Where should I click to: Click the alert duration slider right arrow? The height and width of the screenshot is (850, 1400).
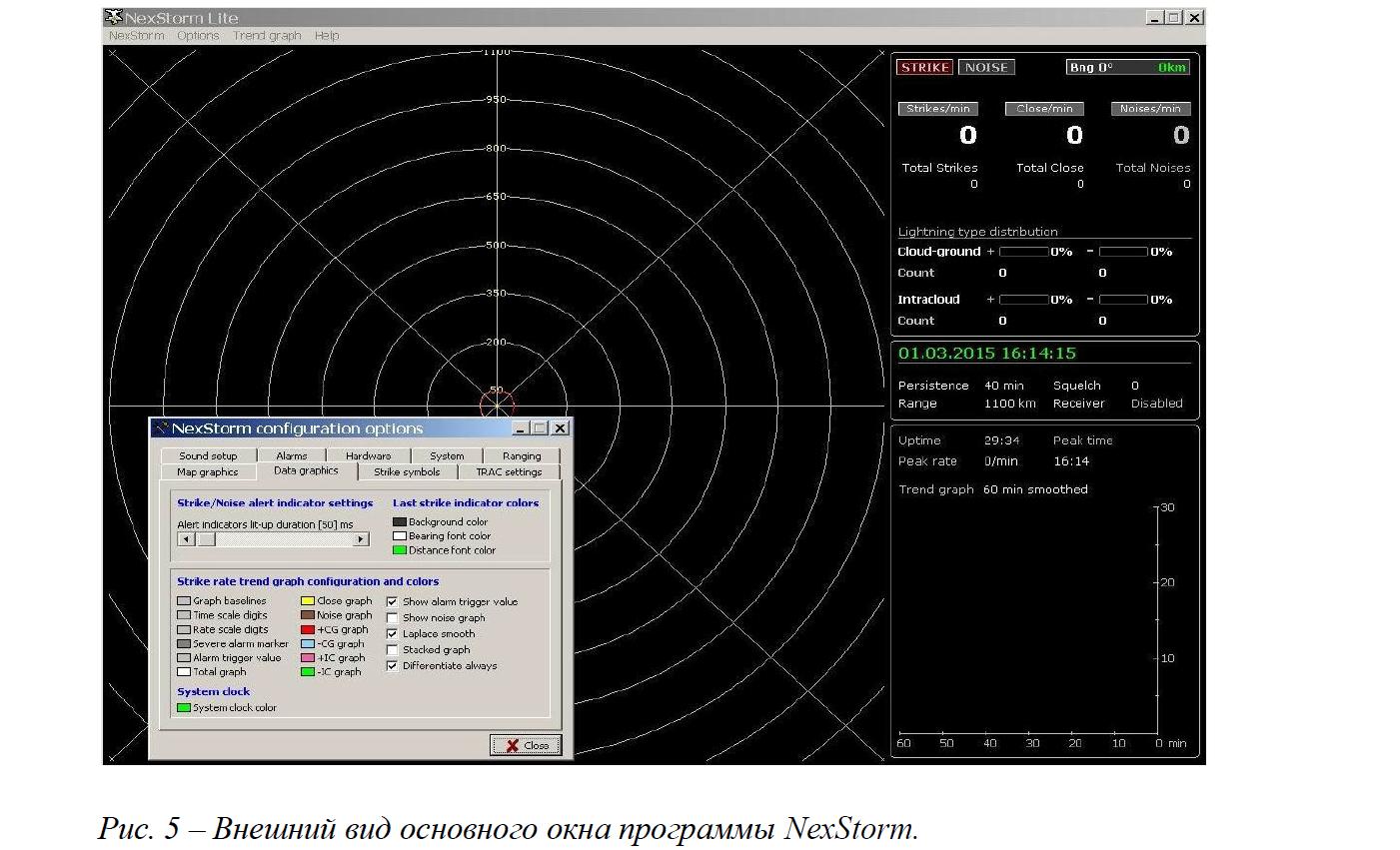(361, 539)
